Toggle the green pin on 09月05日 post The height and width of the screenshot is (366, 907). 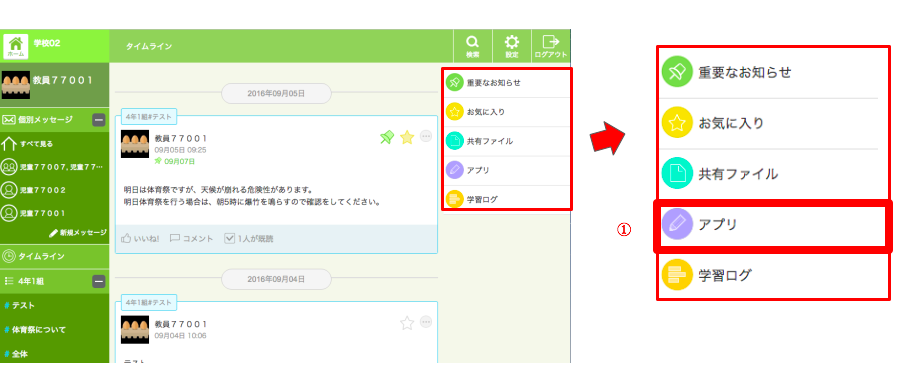386,137
